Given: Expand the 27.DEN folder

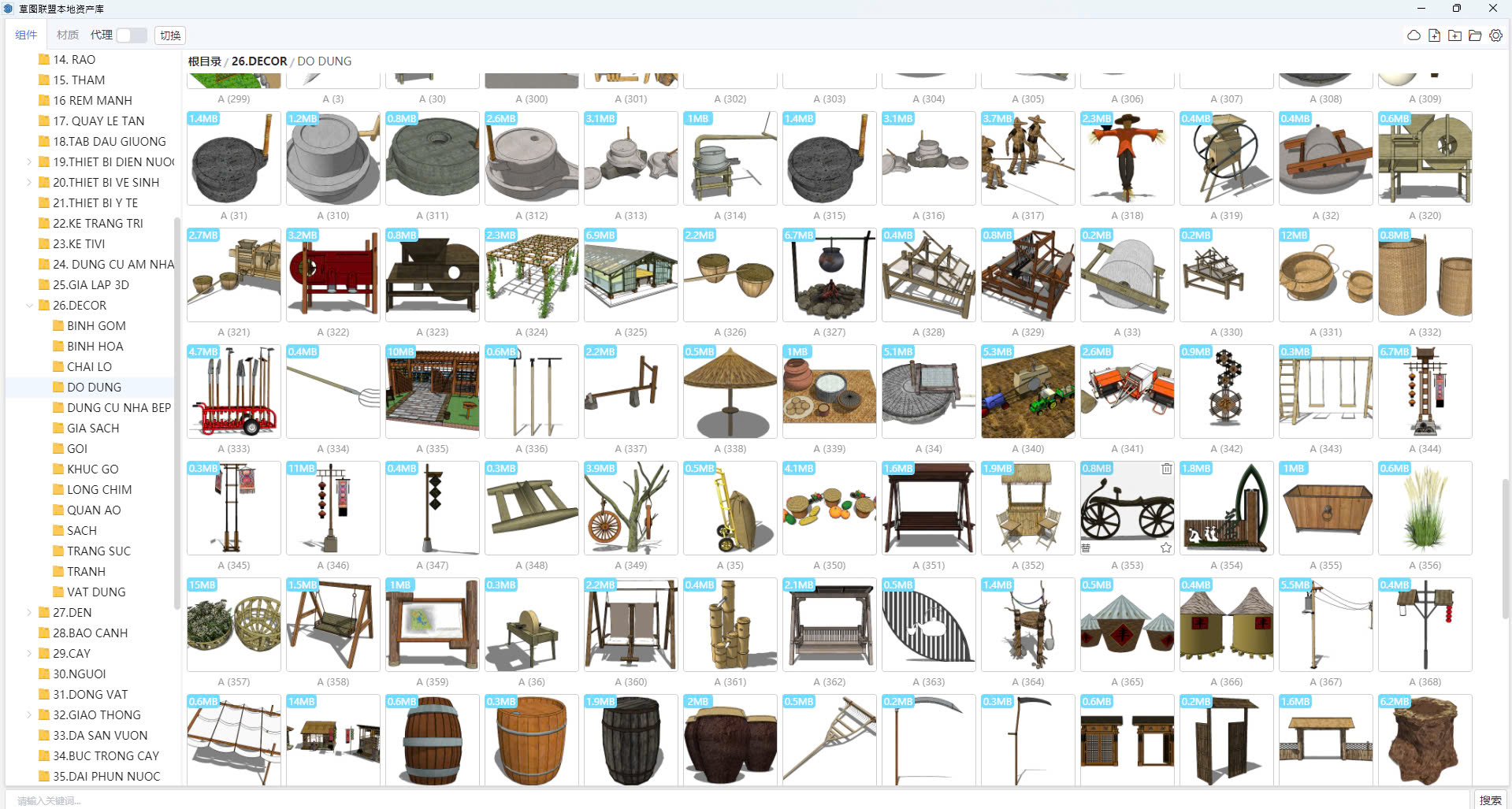Looking at the screenshot, I should click(30, 613).
